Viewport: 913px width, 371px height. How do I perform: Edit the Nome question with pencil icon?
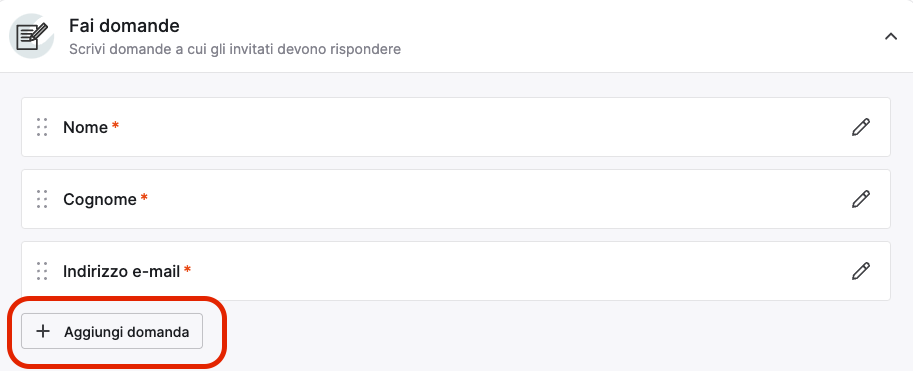pyautogui.click(x=861, y=127)
